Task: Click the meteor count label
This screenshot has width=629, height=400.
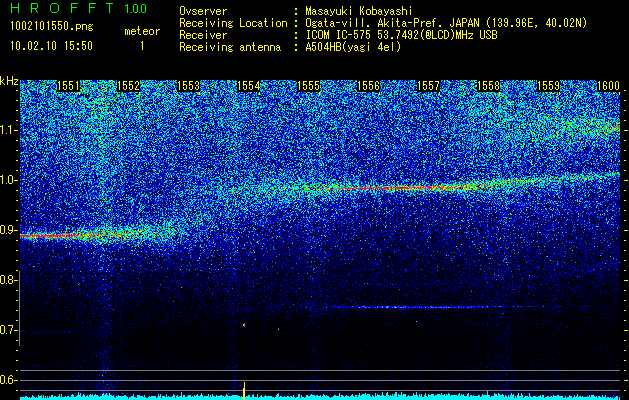Action: coord(142,31)
